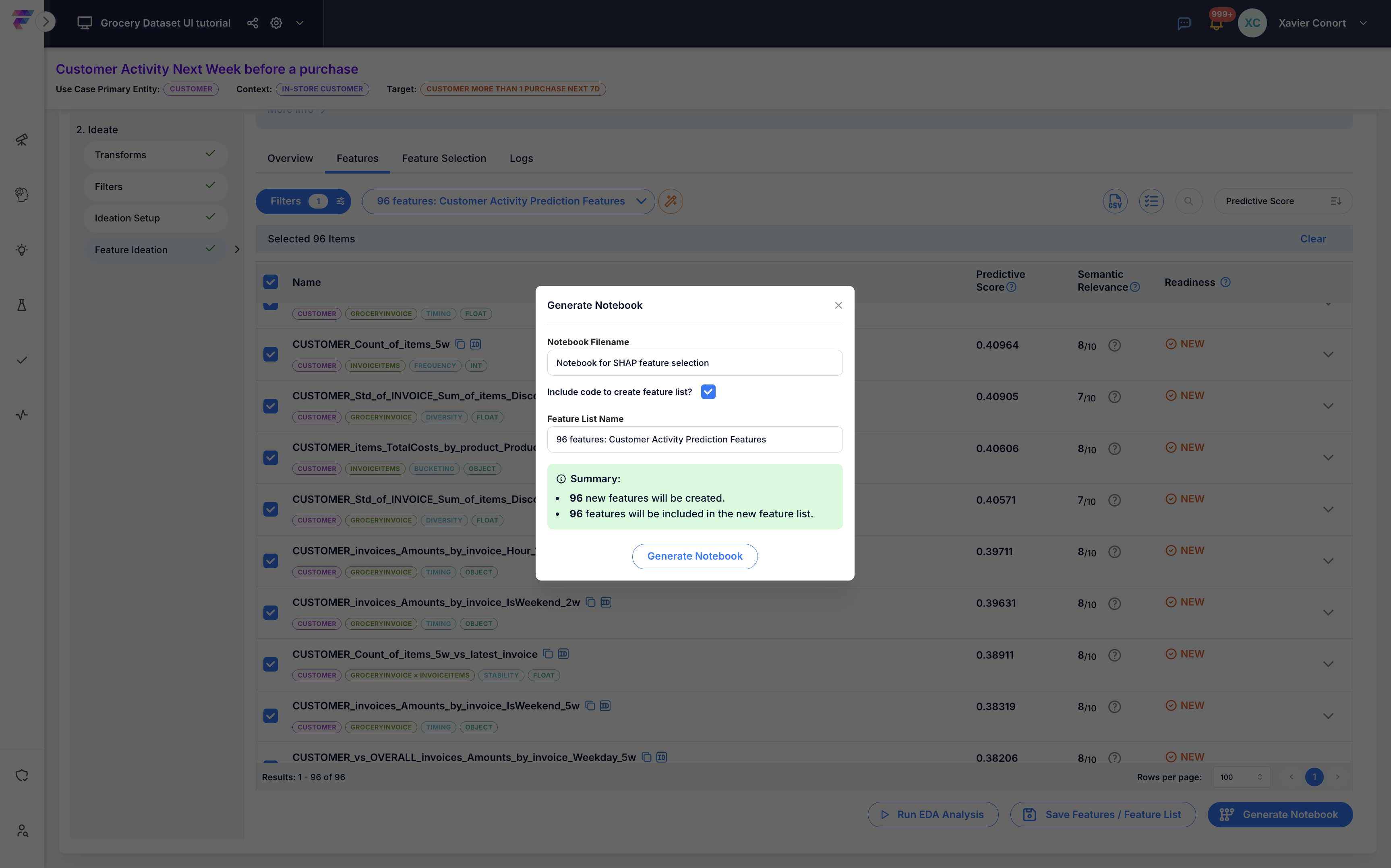Click the shield icon in left sidebar
This screenshot has width=1391, height=868.
pyautogui.click(x=22, y=775)
